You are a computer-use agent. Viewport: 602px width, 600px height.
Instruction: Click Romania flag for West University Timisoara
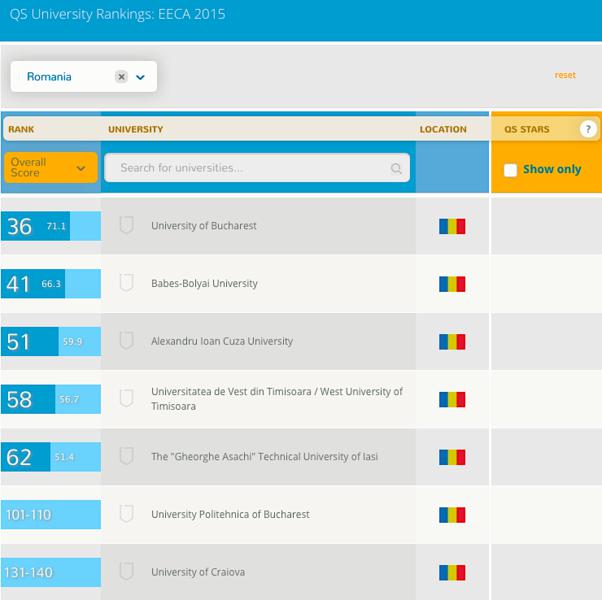(x=452, y=400)
